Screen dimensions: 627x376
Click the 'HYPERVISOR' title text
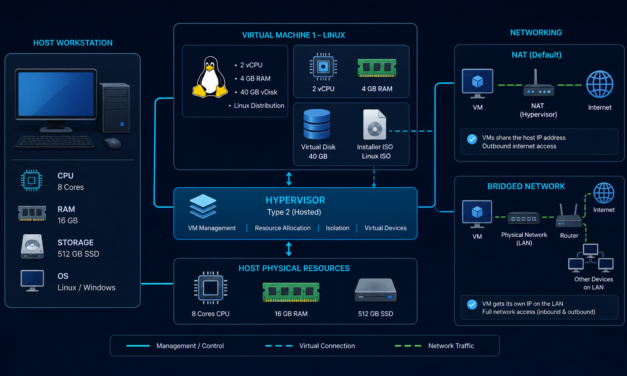pyautogui.click(x=295, y=200)
